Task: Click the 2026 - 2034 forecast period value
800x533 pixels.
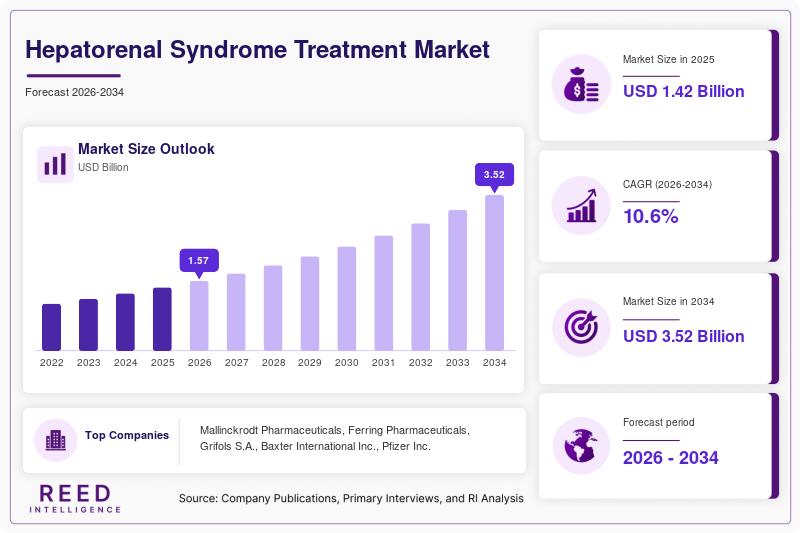Action: point(670,458)
